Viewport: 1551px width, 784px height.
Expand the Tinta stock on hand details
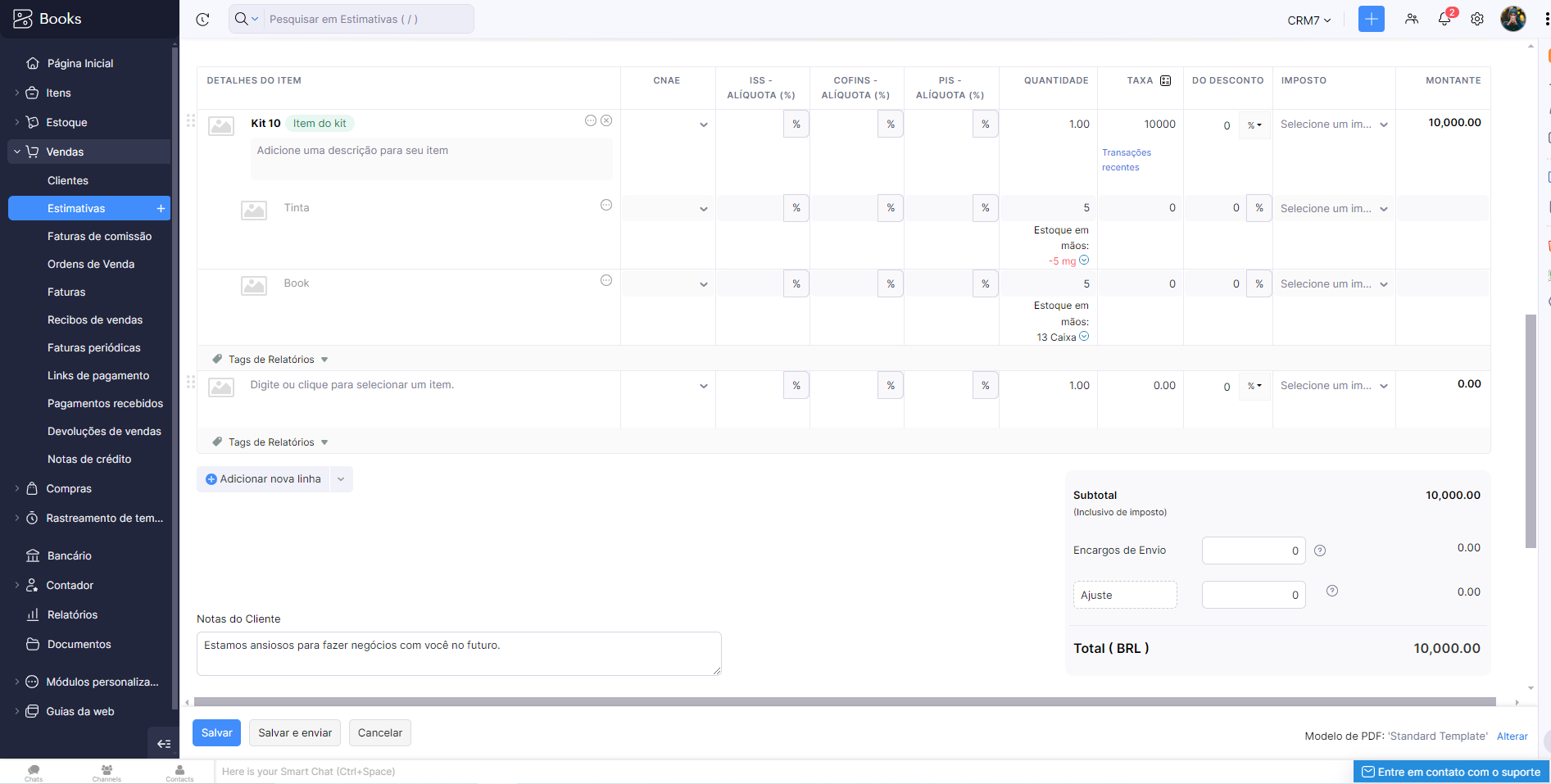click(x=1084, y=261)
